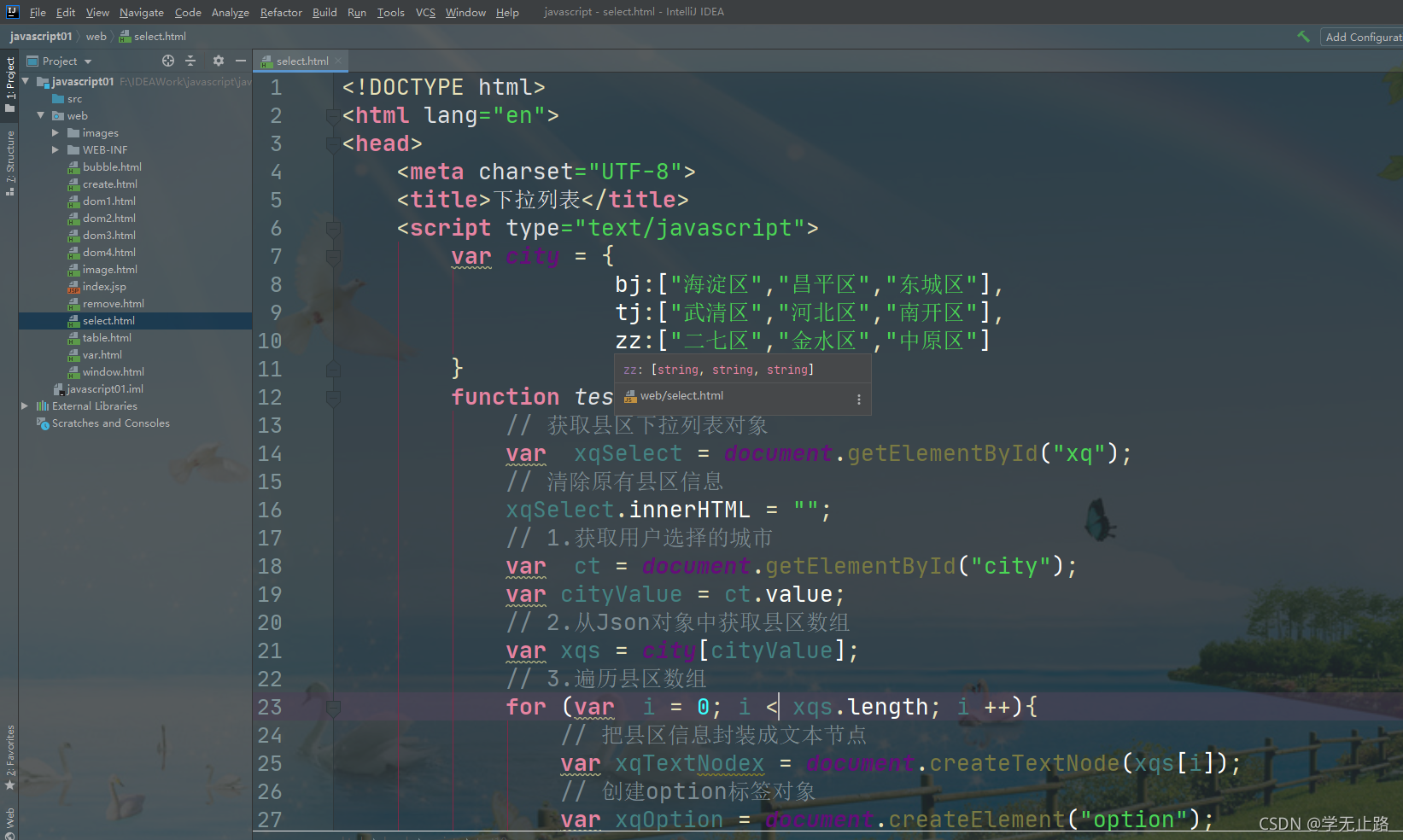Click more options dots in type tooltip
Screen dimensions: 1403x840
pyautogui.click(x=858, y=399)
